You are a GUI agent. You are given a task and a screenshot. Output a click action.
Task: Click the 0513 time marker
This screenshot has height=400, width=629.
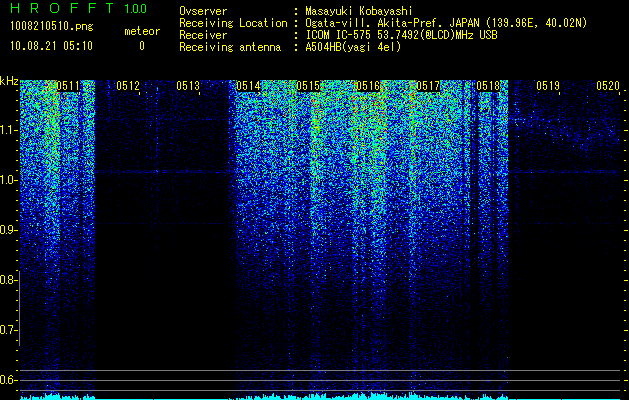188,85
